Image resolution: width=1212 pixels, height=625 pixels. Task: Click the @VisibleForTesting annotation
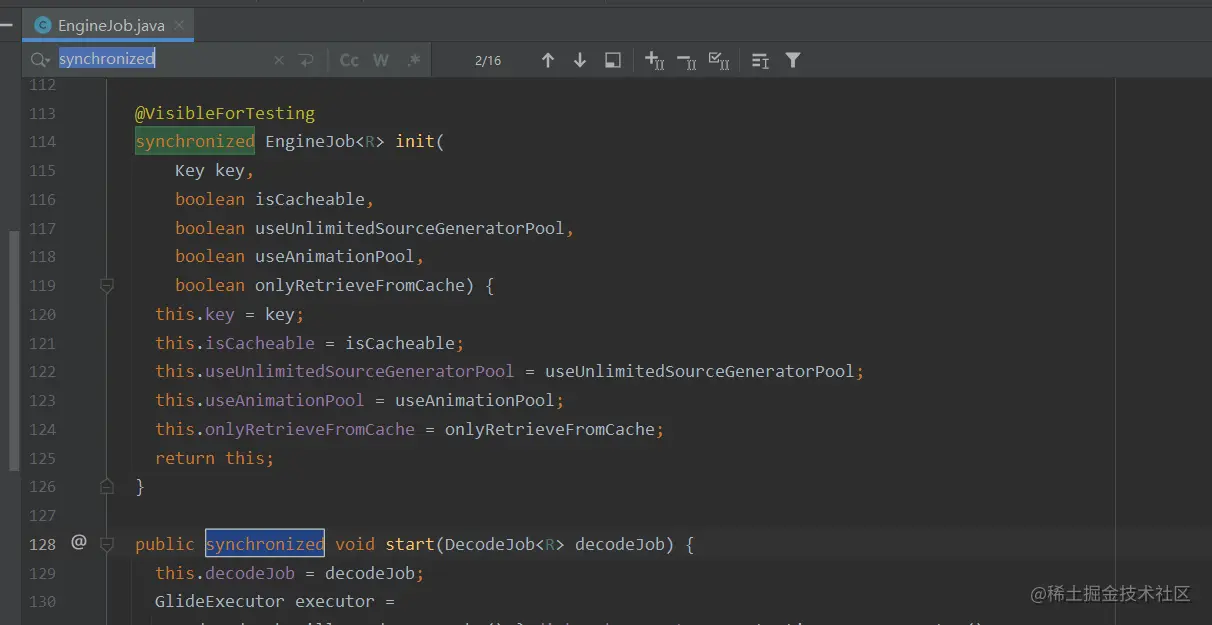tap(225, 113)
